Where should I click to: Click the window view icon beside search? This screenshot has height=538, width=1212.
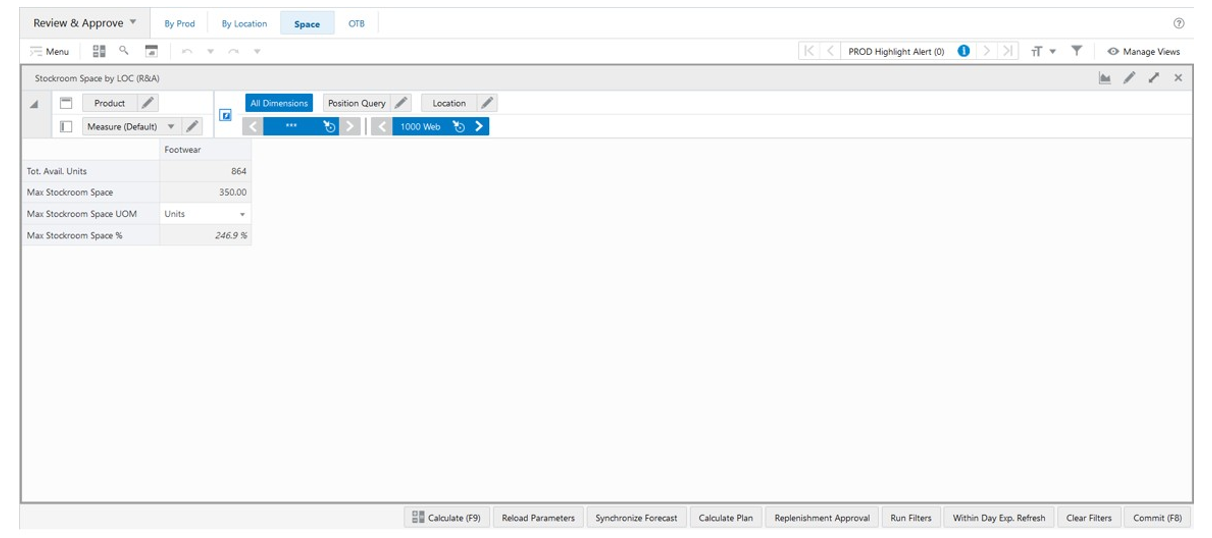pyautogui.click(x=151, y=50)
